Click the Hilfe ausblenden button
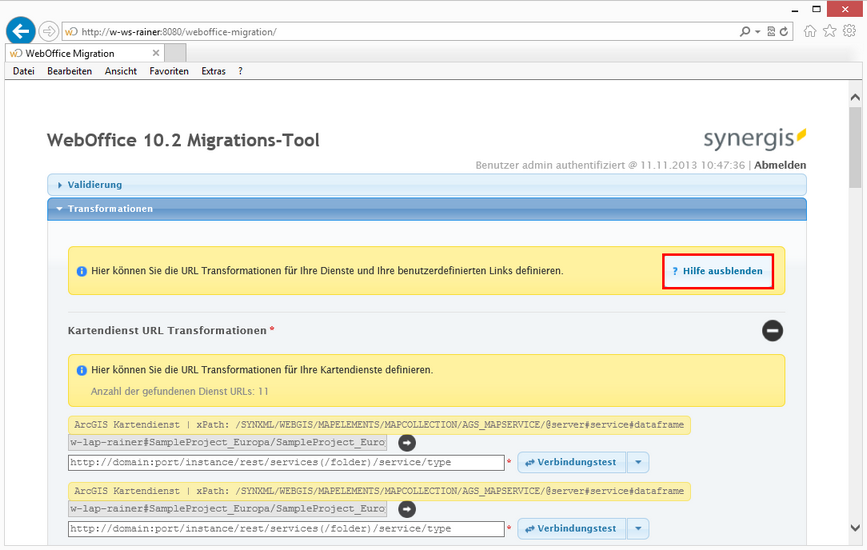The height and width of the screenshot is (550, 867). click(x=718, y=271)
